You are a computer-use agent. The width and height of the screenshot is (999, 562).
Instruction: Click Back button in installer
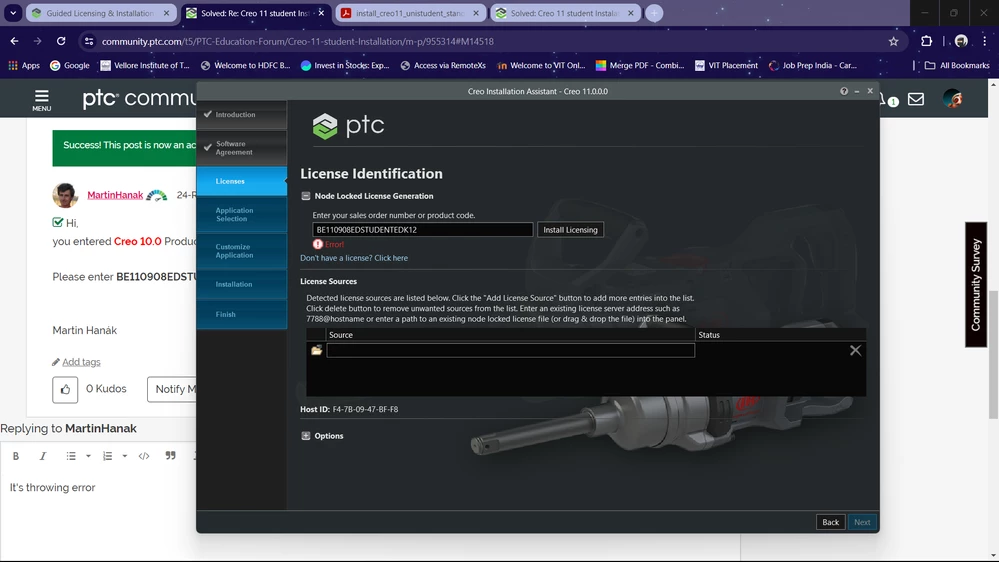(830, 522)
